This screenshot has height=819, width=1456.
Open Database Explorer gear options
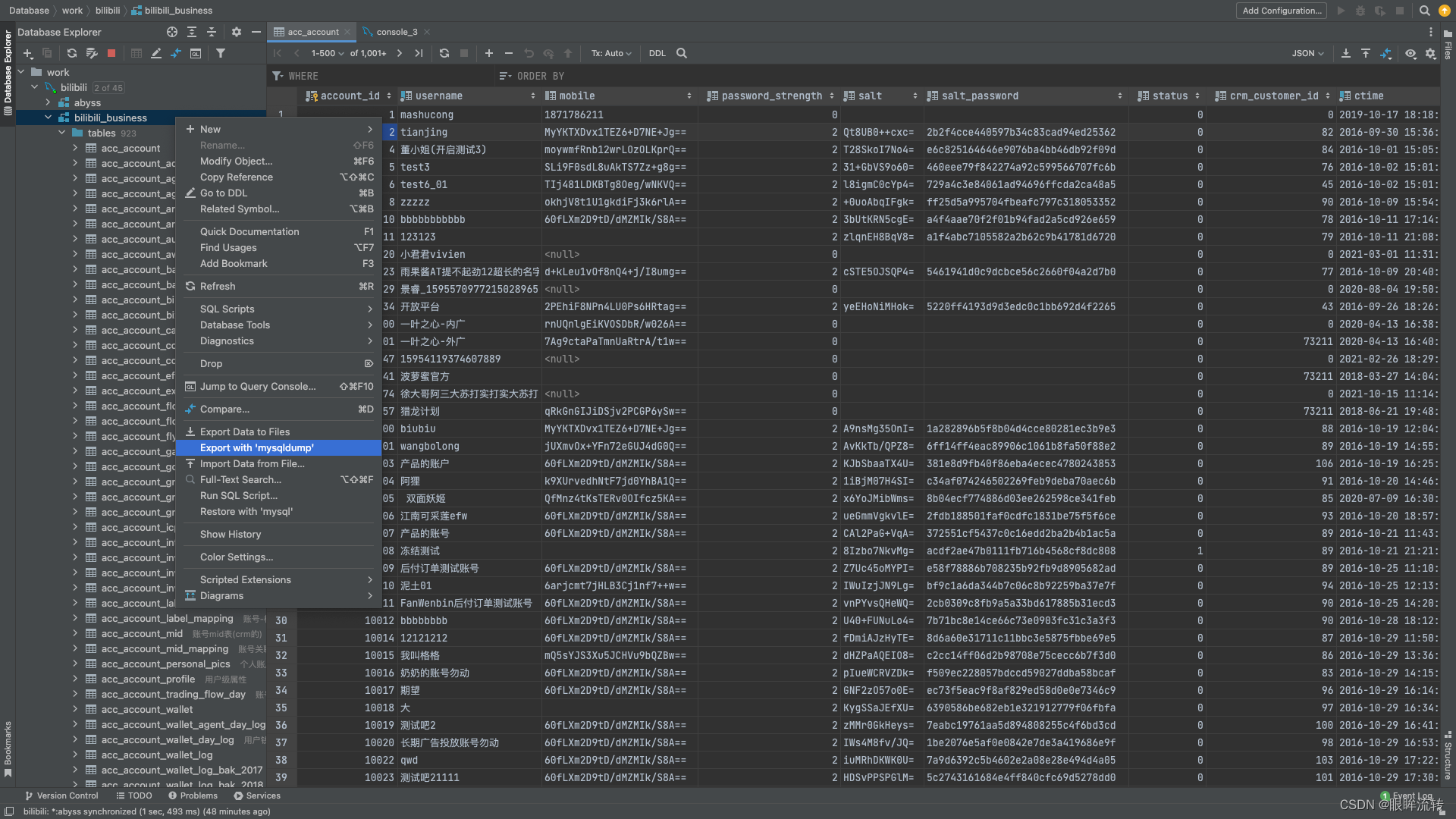point(237,32)
